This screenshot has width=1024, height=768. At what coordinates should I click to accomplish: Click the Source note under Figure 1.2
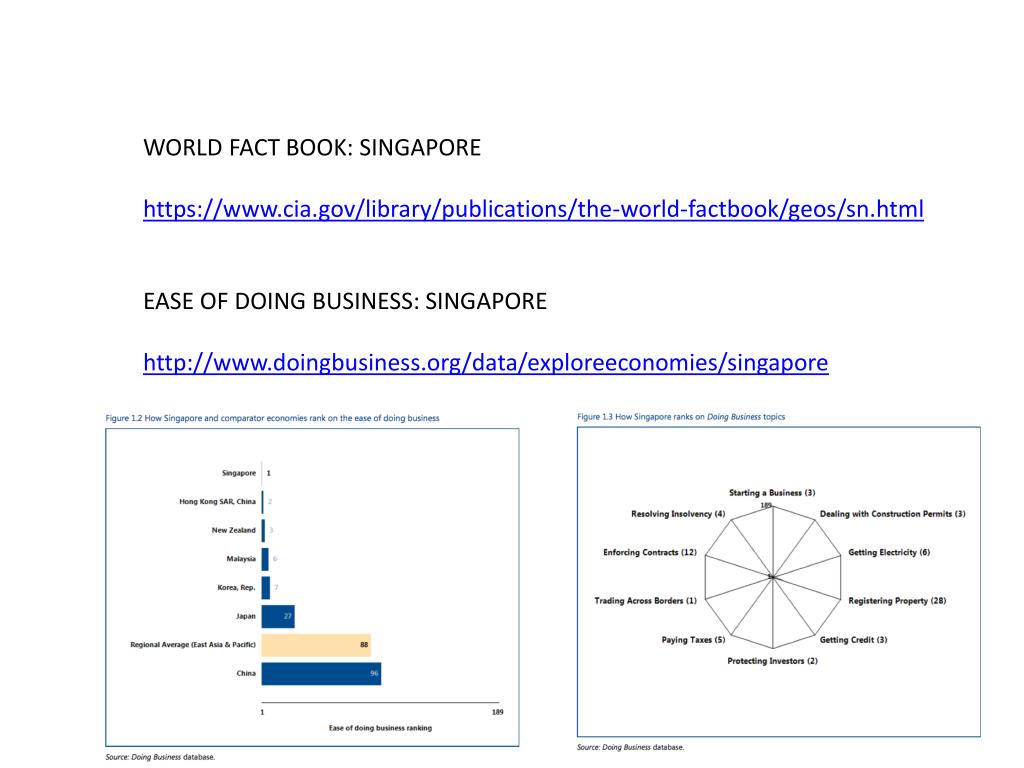(160, 758)
